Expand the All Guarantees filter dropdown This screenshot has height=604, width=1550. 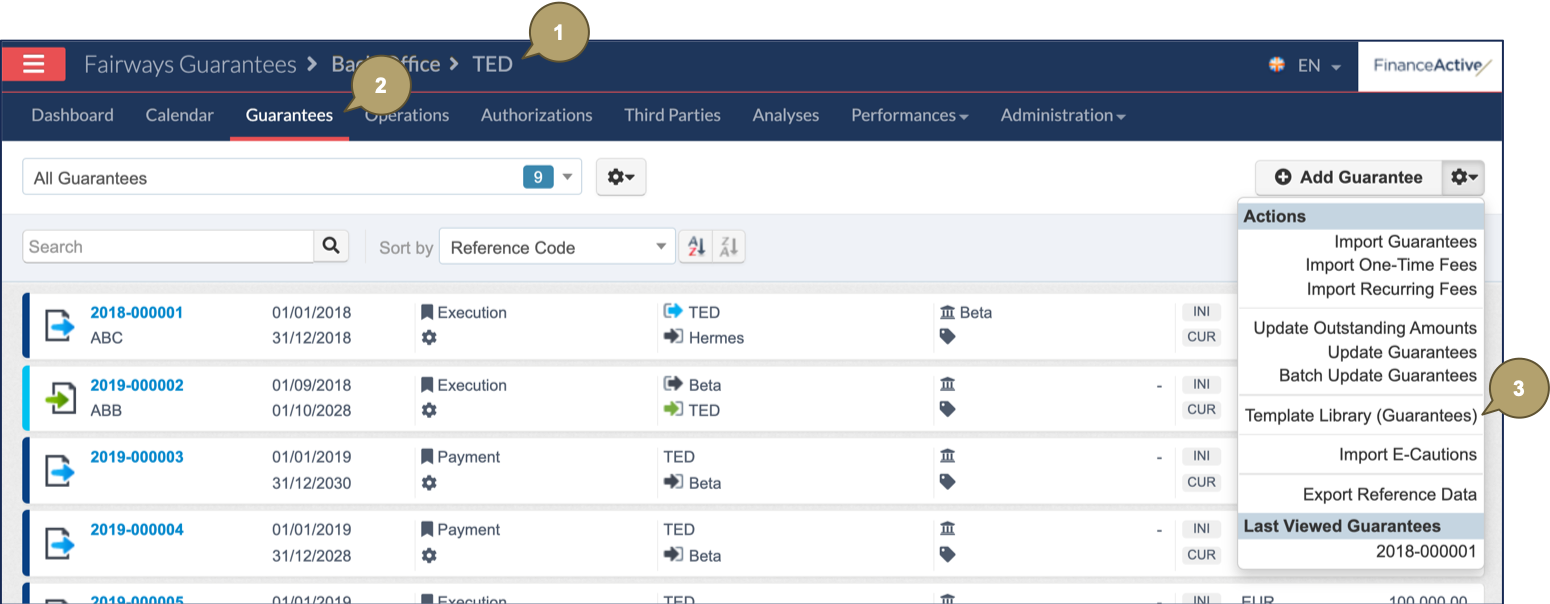(567, 177)
